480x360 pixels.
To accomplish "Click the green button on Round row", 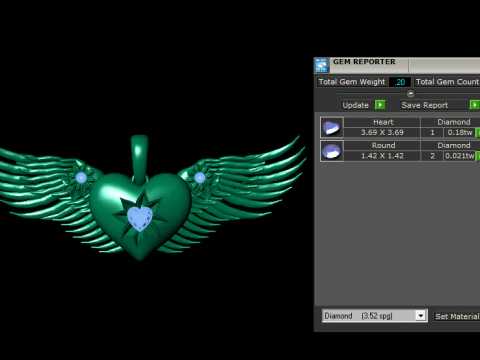I will click(478, 156).
